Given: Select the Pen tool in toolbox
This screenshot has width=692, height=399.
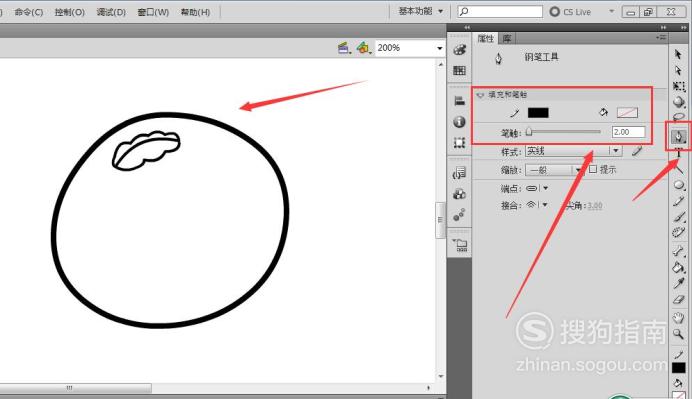Looking at the screenshot, I should coord(679,136).
